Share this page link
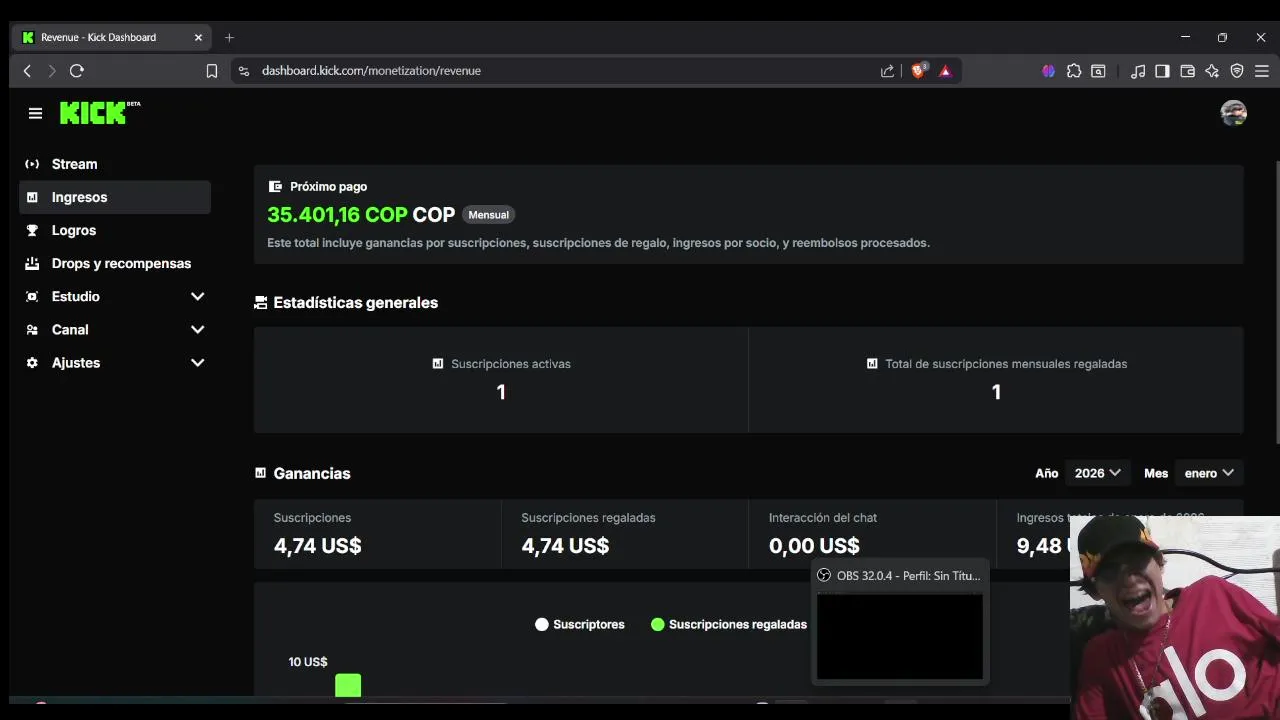 [887, 71]
